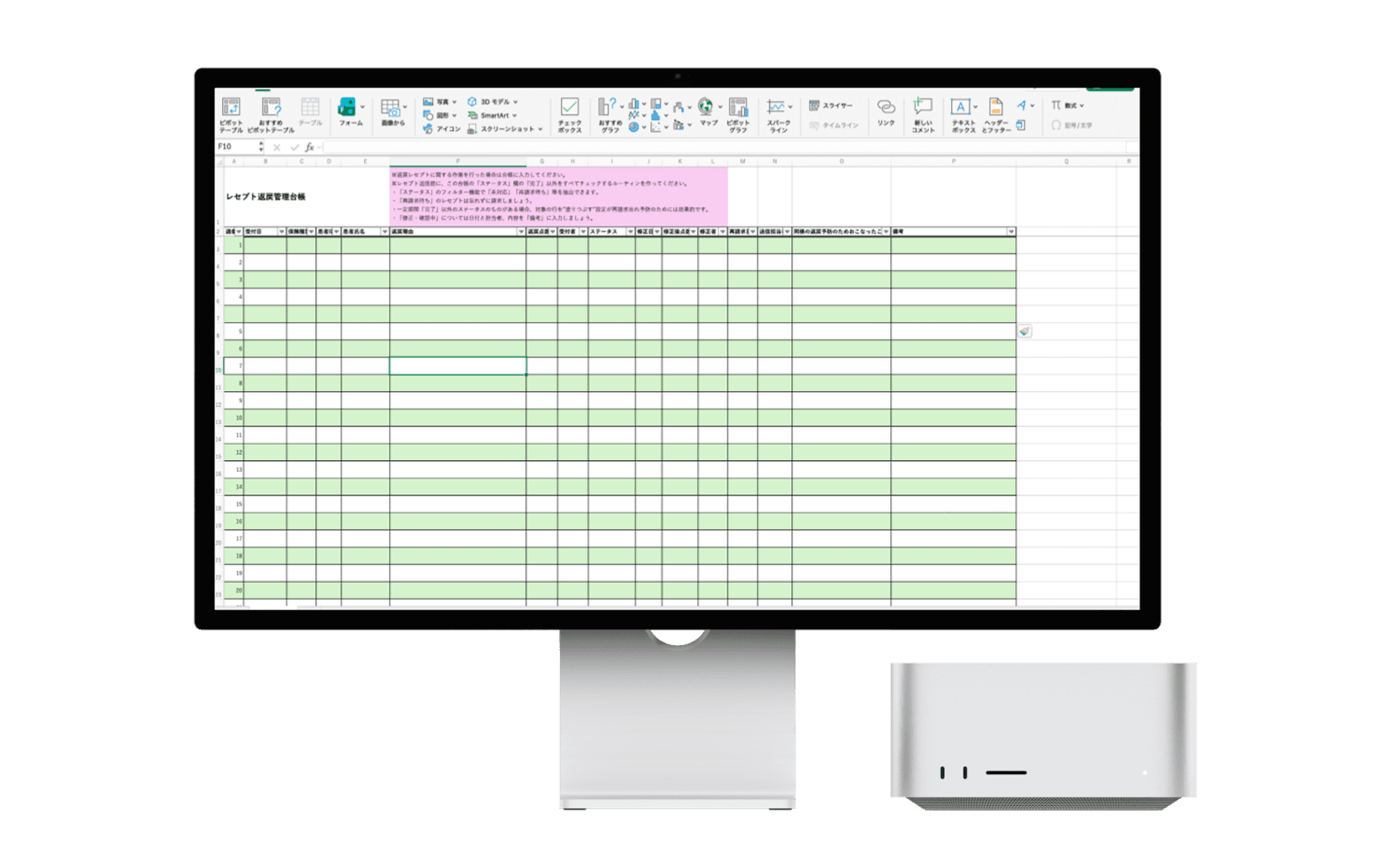Open the ステータス column filter dropdown
Viewport: 1400px width, 847px height.
point(630,231)
